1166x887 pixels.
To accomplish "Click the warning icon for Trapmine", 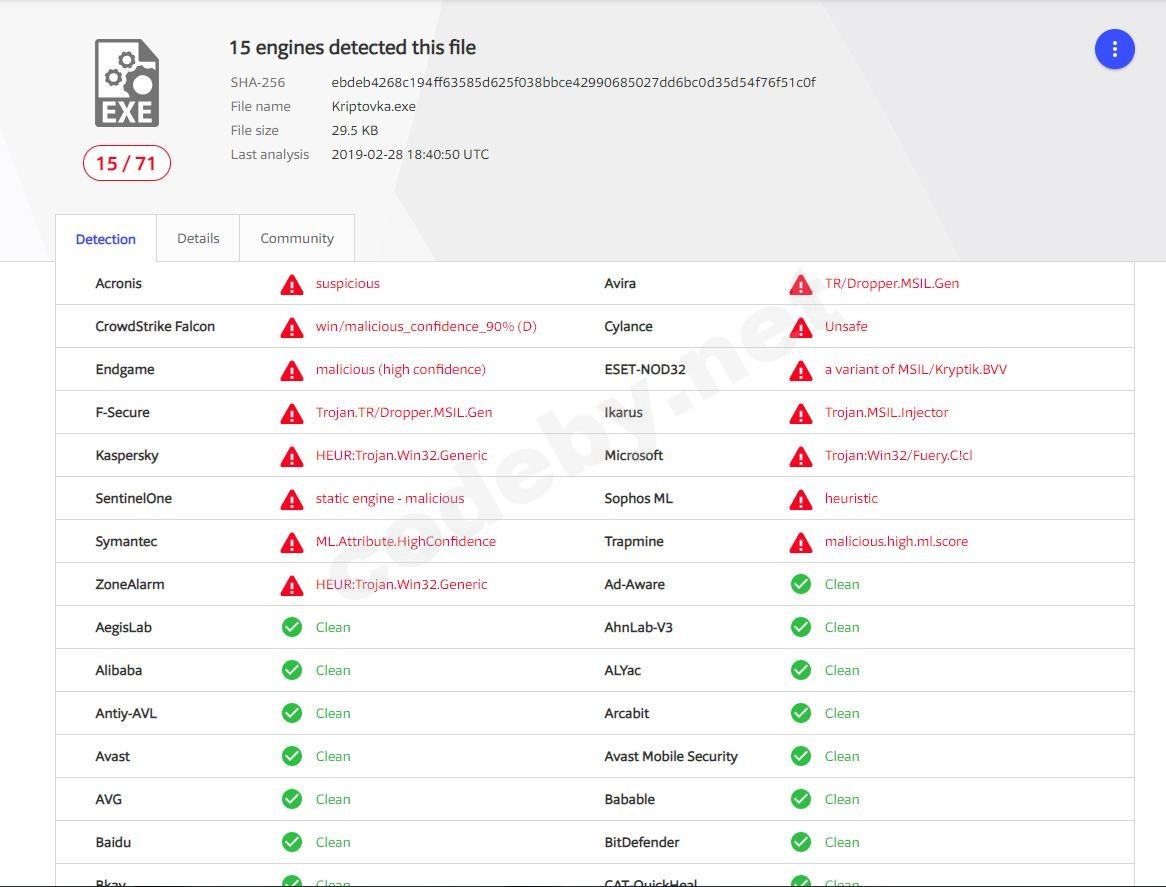I will click(801, 543).
